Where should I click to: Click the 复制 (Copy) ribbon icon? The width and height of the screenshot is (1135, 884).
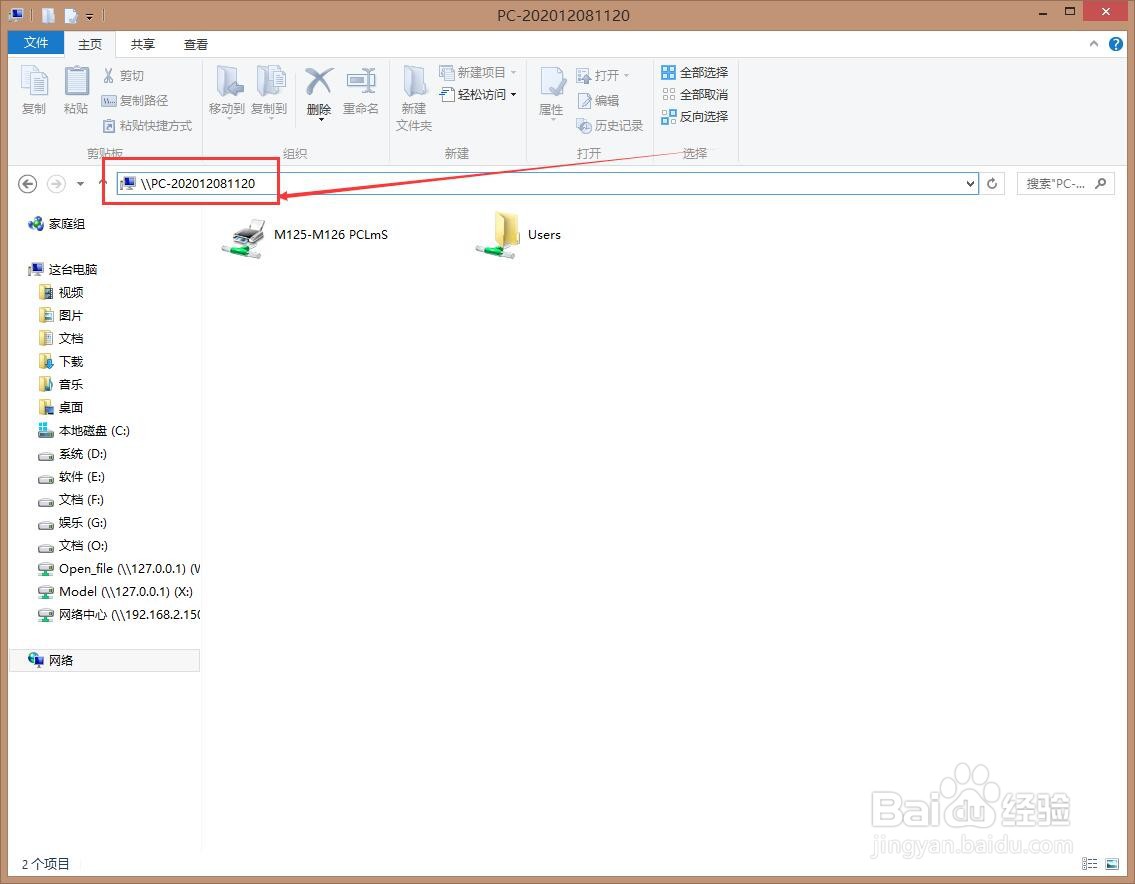point(34,90)
